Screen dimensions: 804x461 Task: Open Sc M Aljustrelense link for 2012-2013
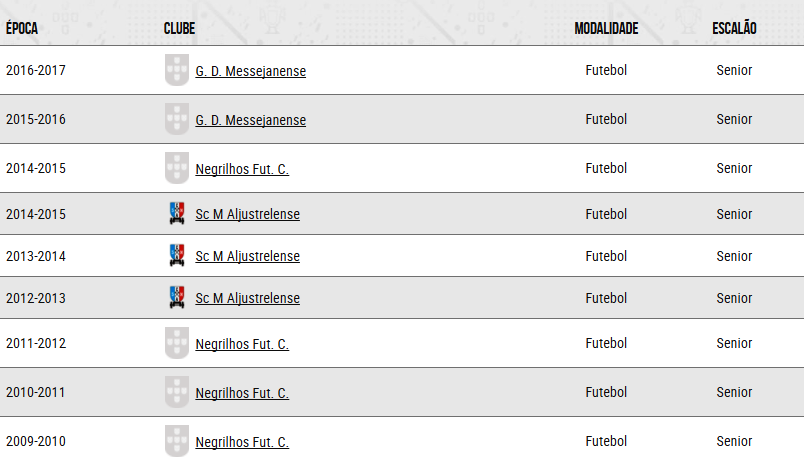point(248,298)
